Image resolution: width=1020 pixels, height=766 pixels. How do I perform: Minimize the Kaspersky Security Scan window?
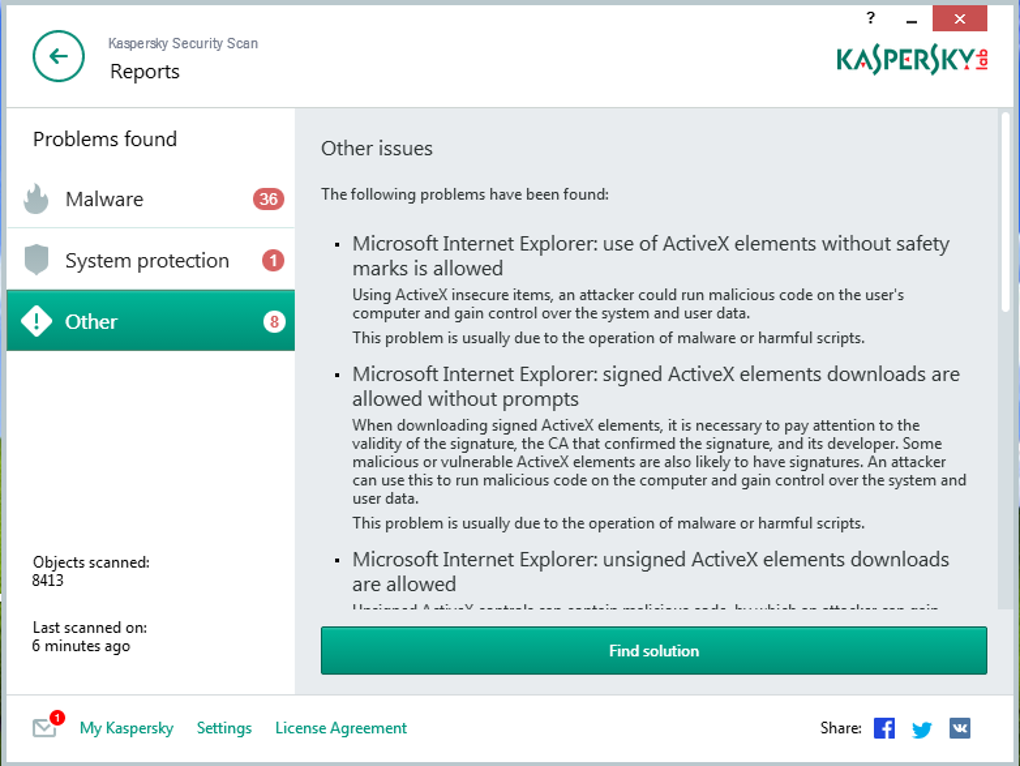(911, 19)
